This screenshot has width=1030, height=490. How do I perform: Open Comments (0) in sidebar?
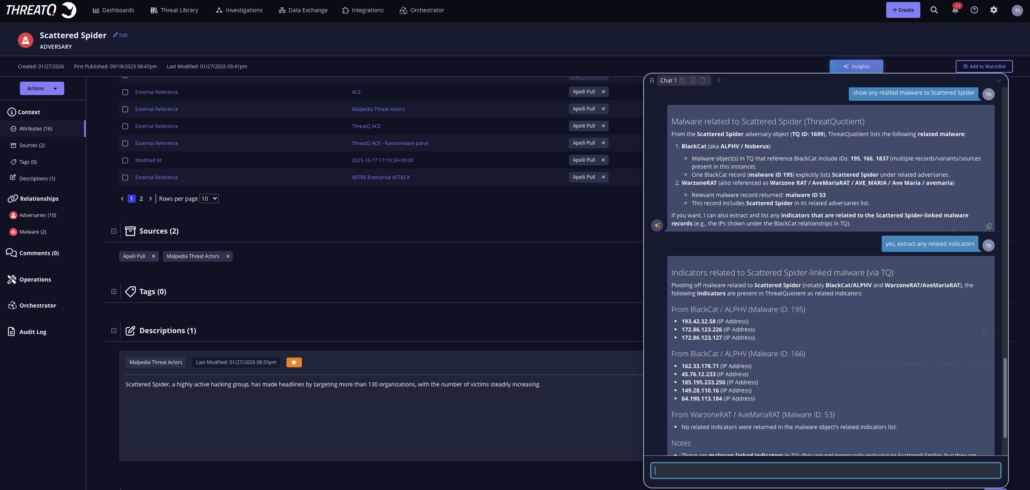pyautogui.click(x=33, y=253)
